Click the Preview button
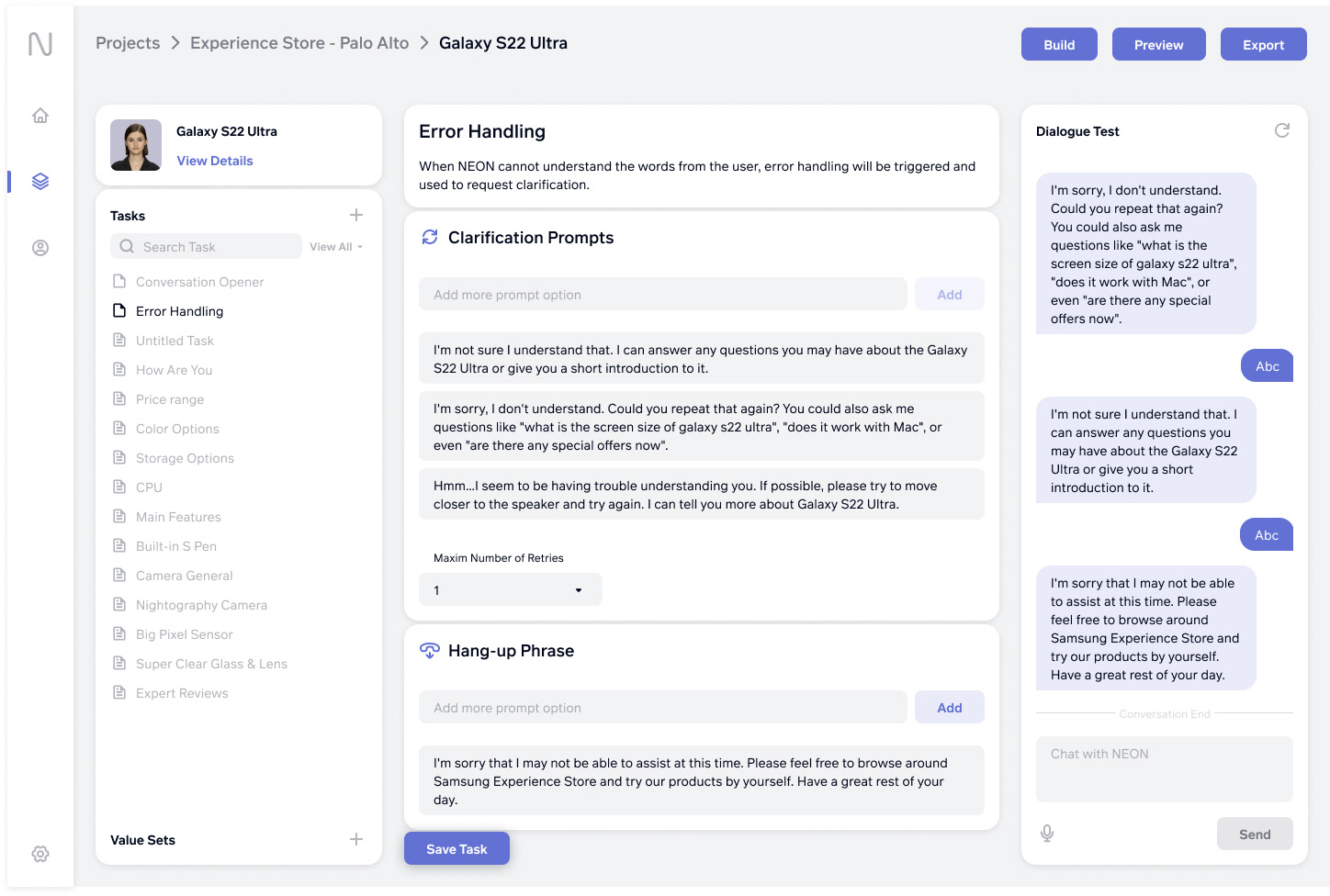This screenshot has width=1330, height=896. [x=1158, y=45]
